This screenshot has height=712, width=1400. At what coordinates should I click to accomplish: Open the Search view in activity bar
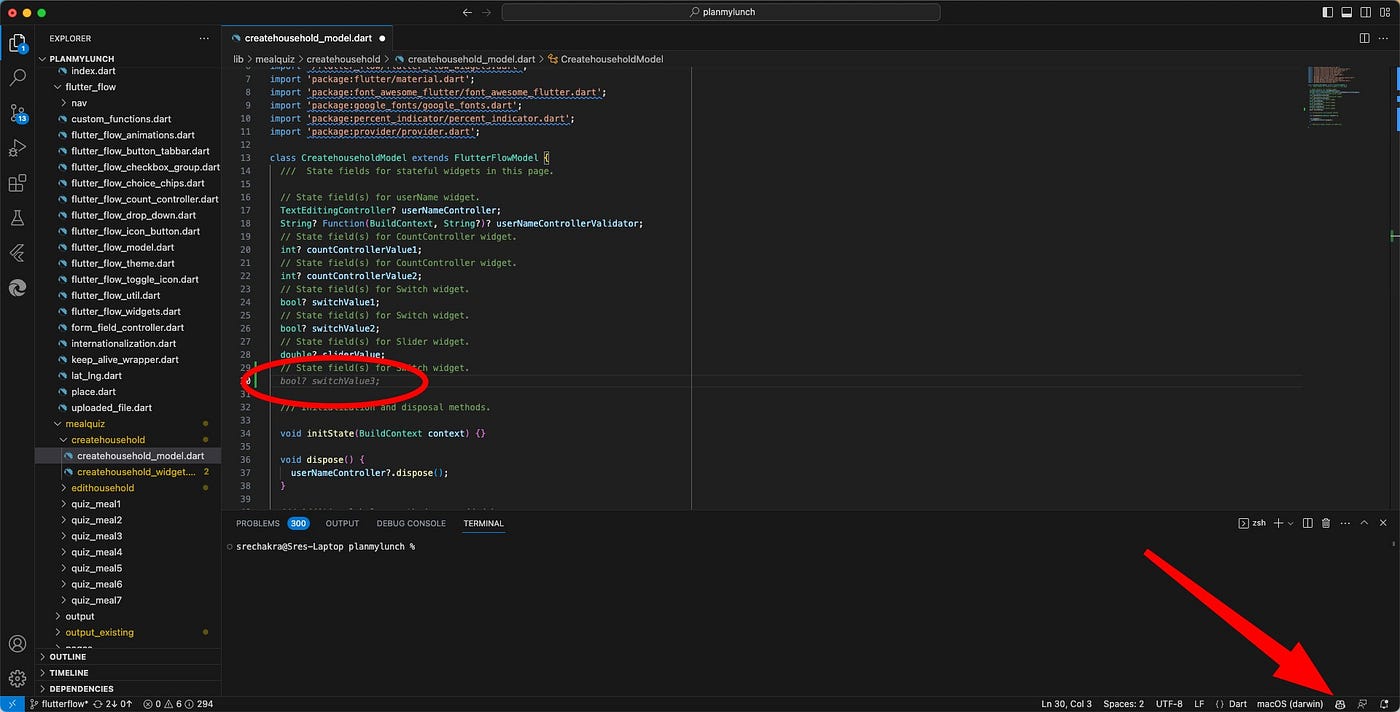(17, 77)
